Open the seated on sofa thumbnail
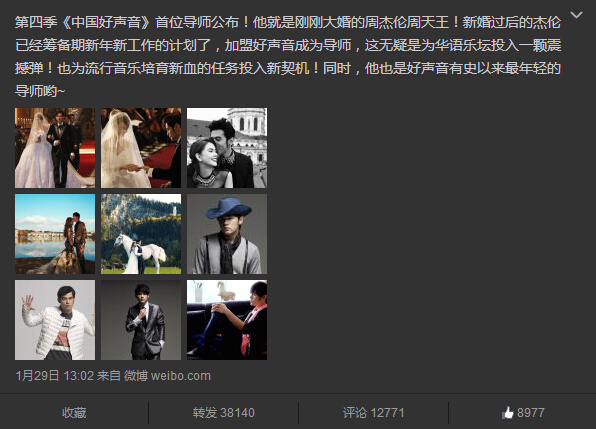The image size is (596, 429). (x=227, y=320)
